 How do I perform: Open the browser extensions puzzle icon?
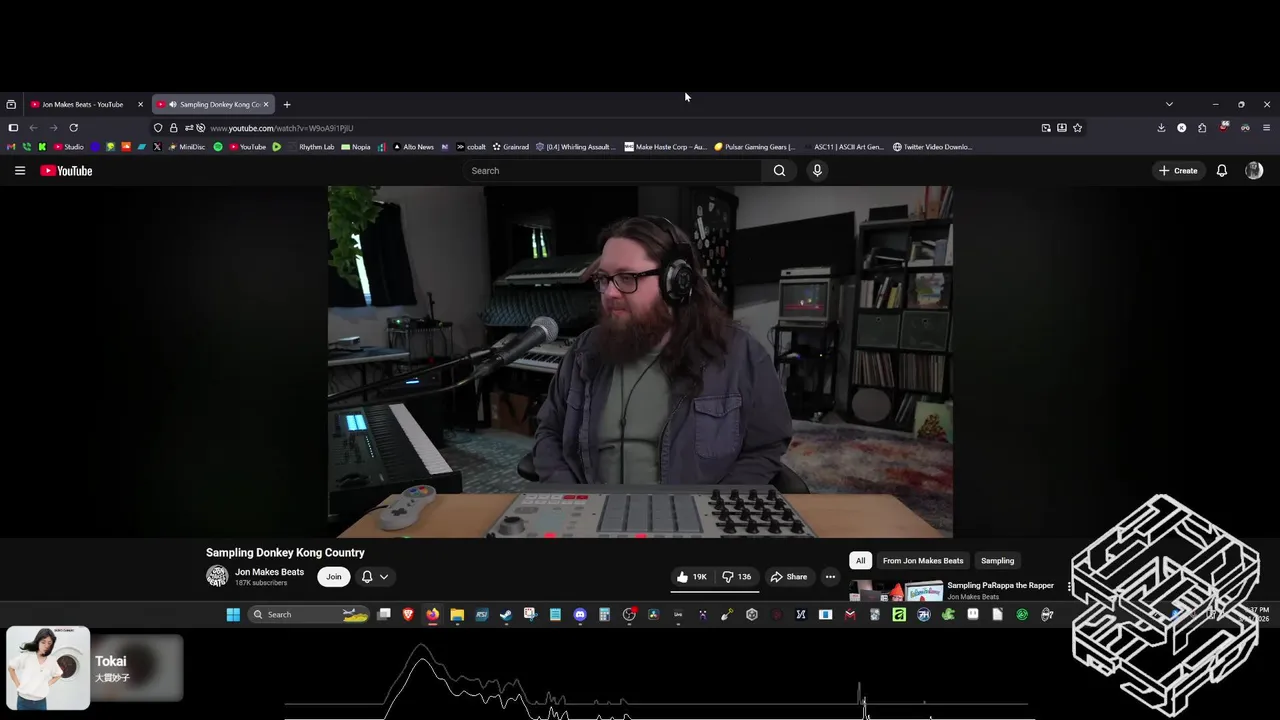pyautogui.click(x=1202, y=128)
